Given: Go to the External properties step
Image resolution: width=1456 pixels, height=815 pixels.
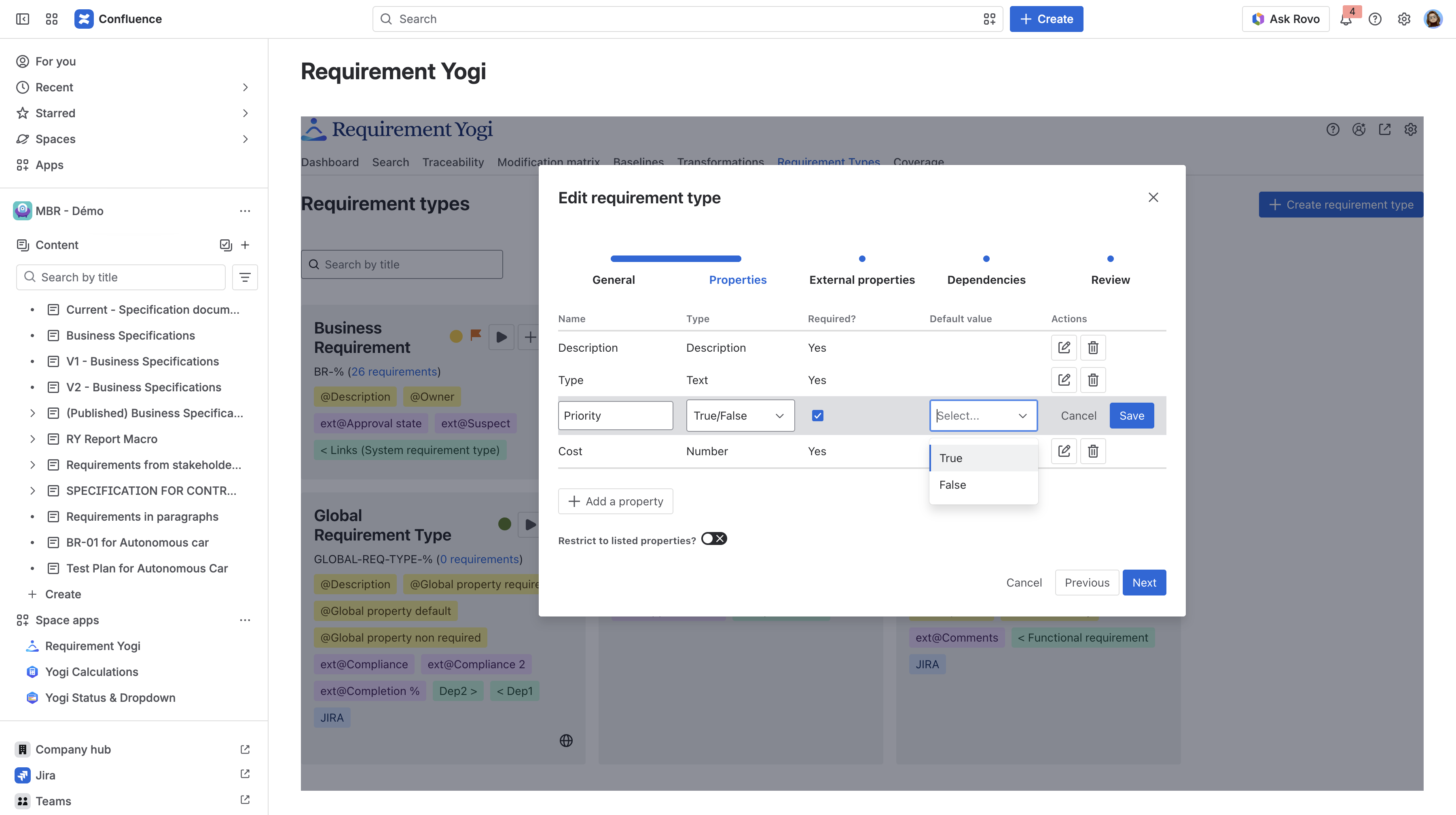Looking at the screenshot, I should click(861, 280).
